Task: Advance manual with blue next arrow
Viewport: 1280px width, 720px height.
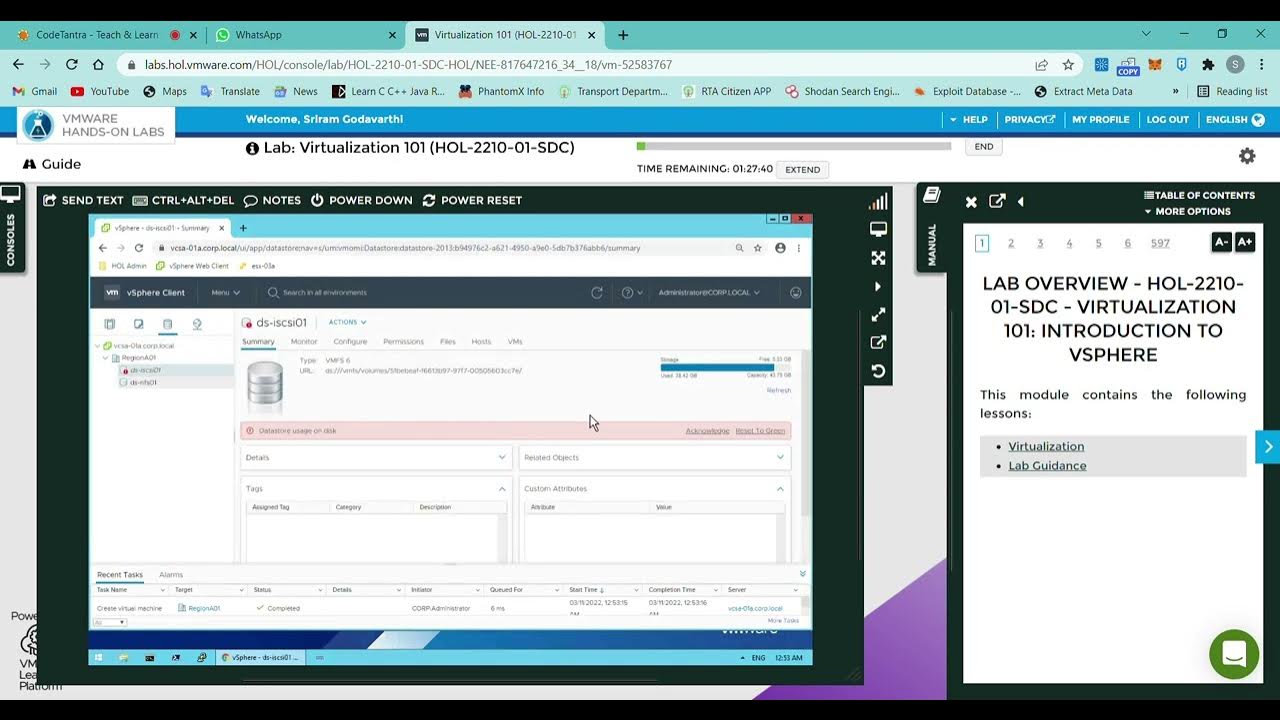Action: [x=1268, y=447]
